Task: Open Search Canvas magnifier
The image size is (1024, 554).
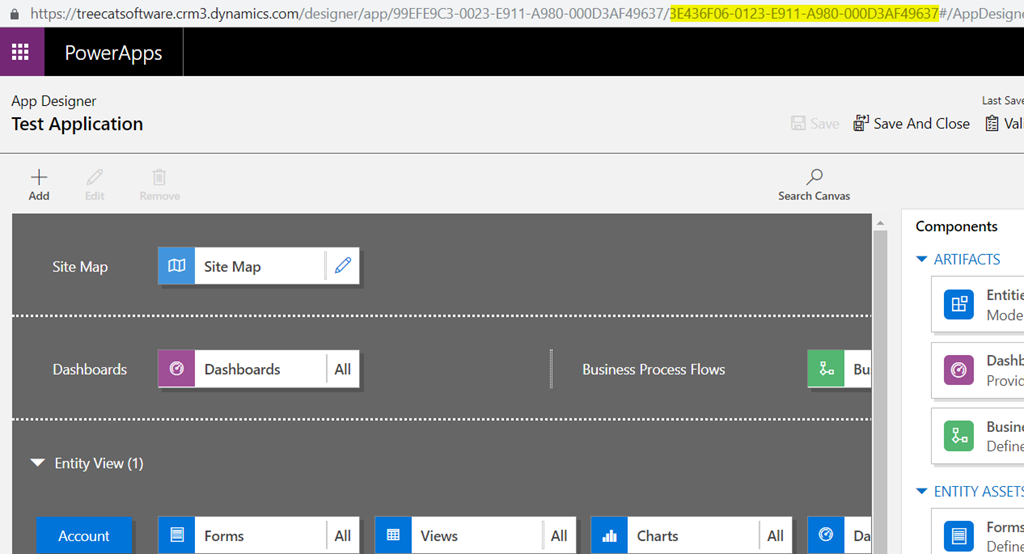Action: click(x=814, y=176)
